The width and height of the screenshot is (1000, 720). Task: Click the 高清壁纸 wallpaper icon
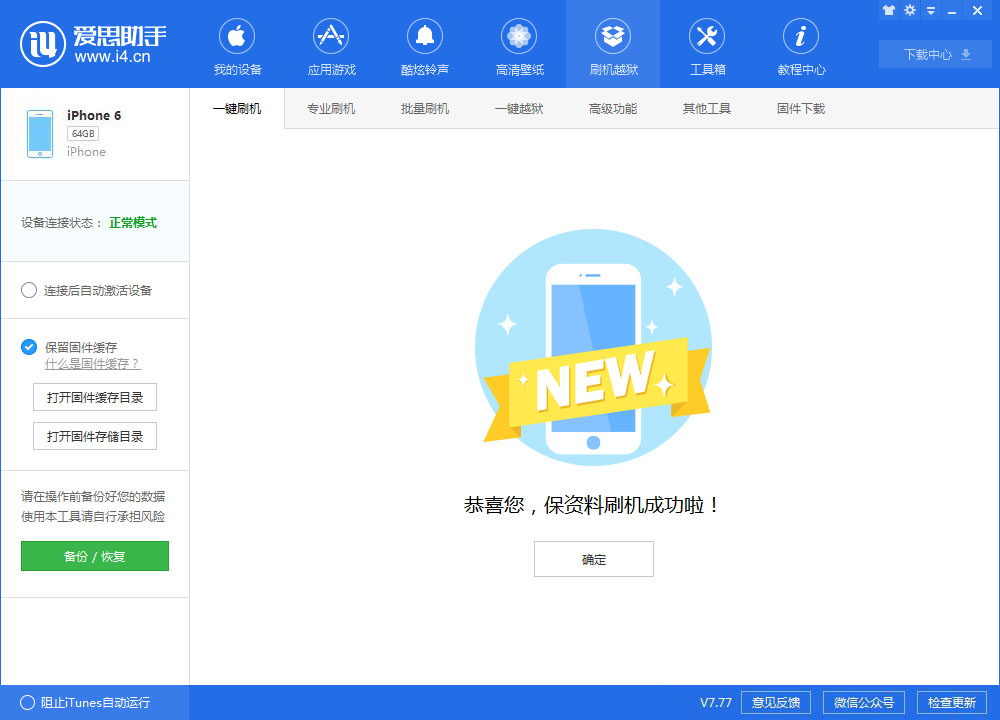click(518, 44)
